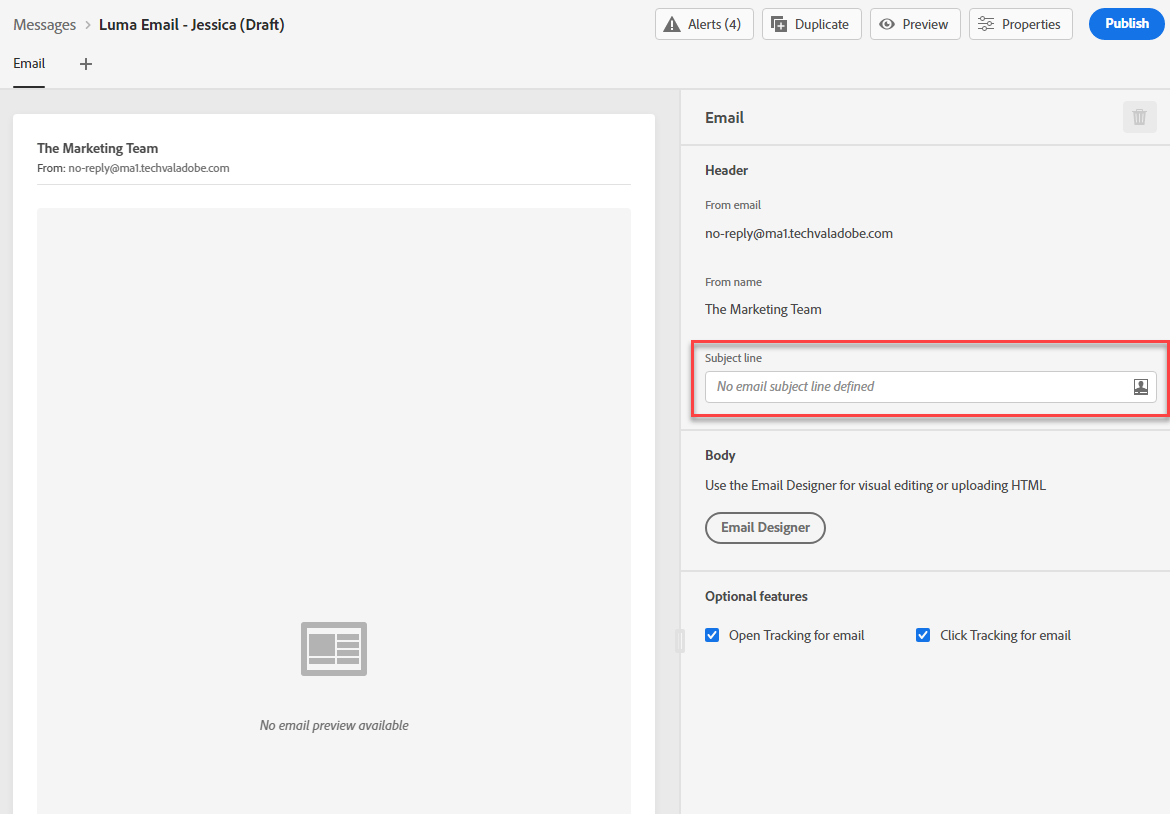Click The Marketing Team heading in email preview

coord(98,148)
